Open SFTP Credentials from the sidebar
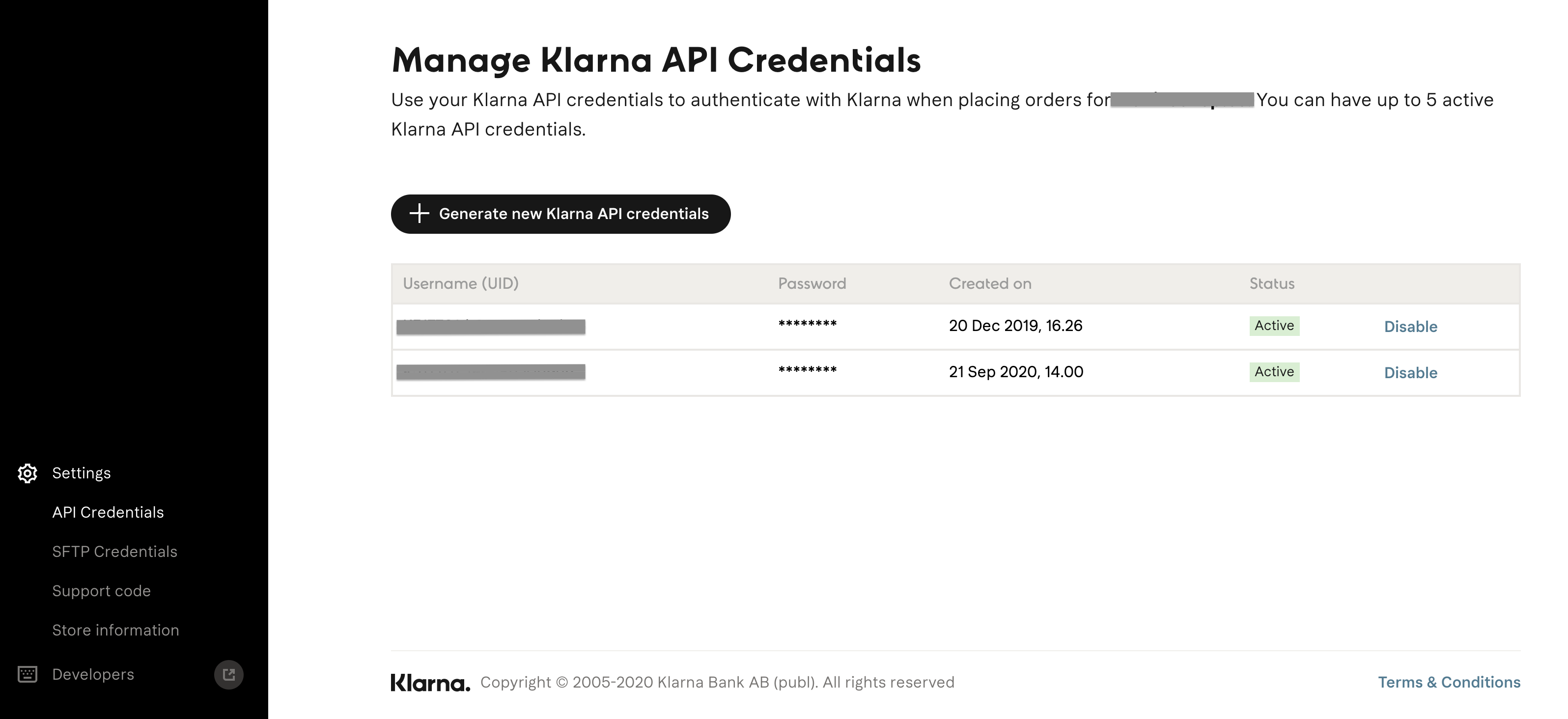1568x719 pixels. 115,552
